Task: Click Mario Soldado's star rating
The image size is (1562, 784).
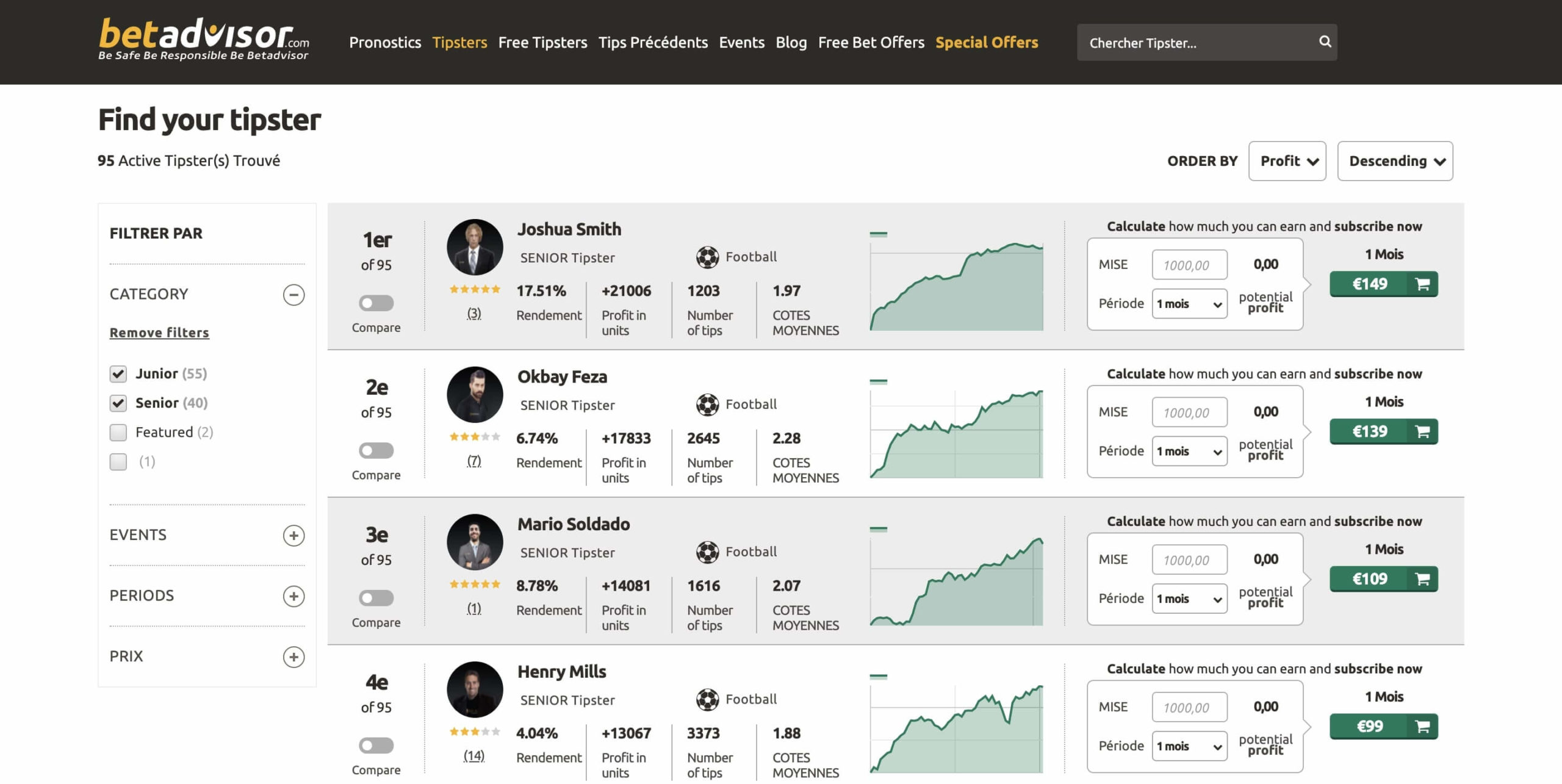Action: (x=475, y=584)
